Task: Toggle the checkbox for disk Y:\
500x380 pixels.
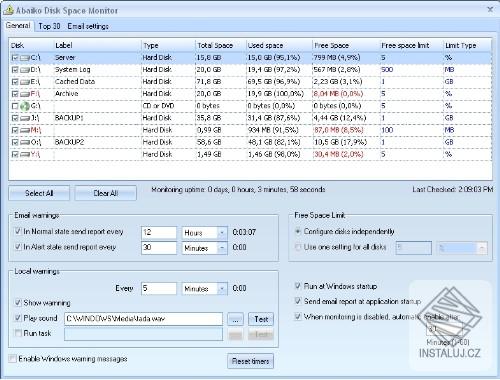Action: (x=15, y=154)
